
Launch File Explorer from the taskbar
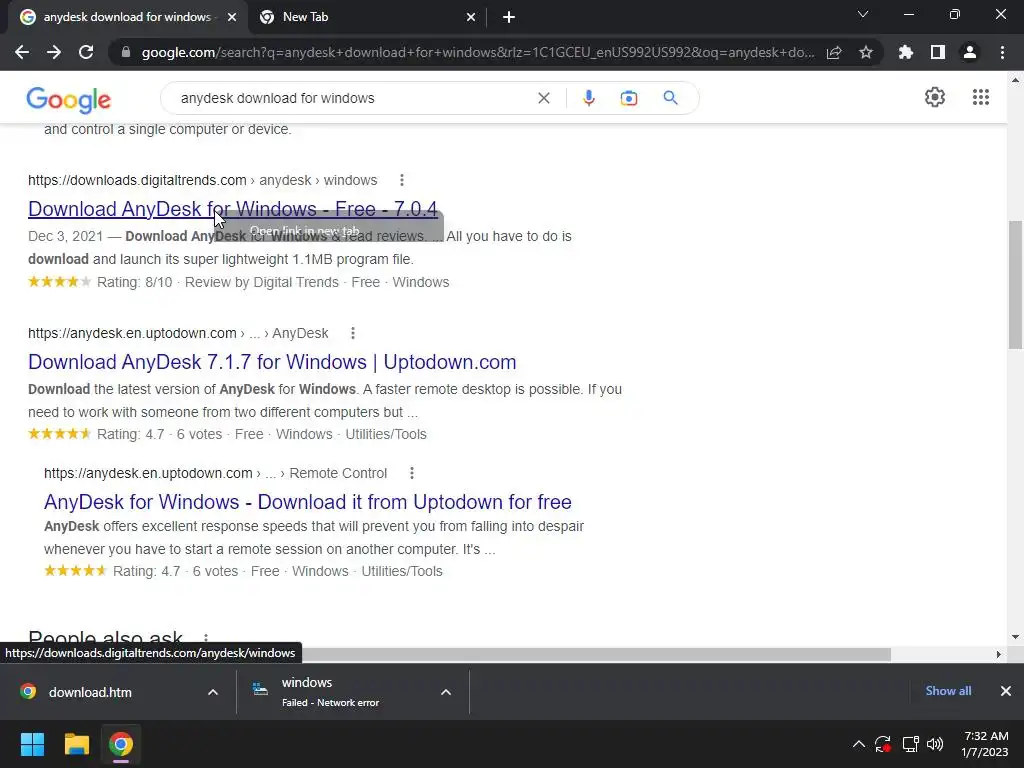click(76, 744)
